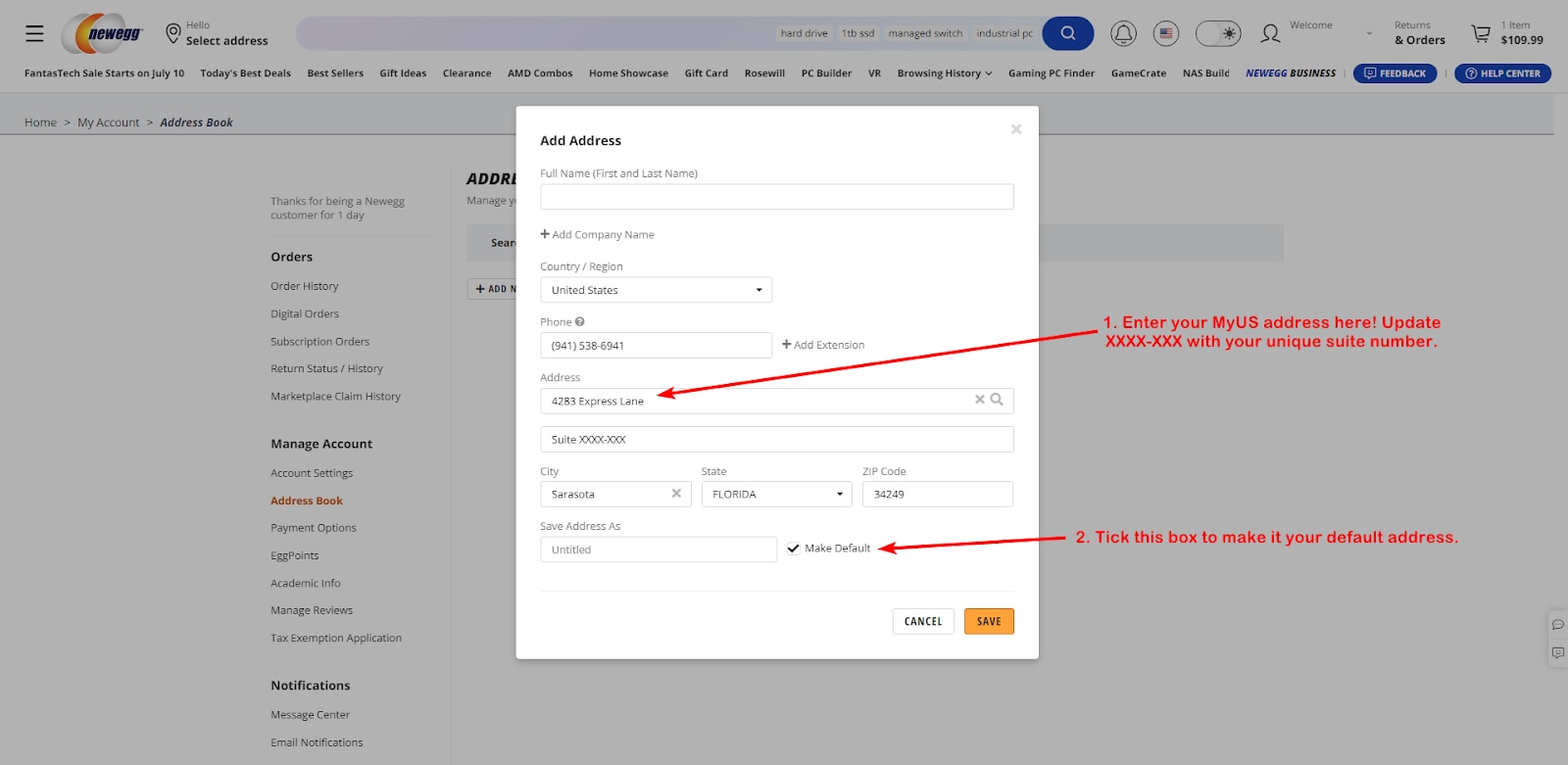Open Marketplace Claim History link
The height and width of the screenshot is (765, 1568).
pos(335,397)
